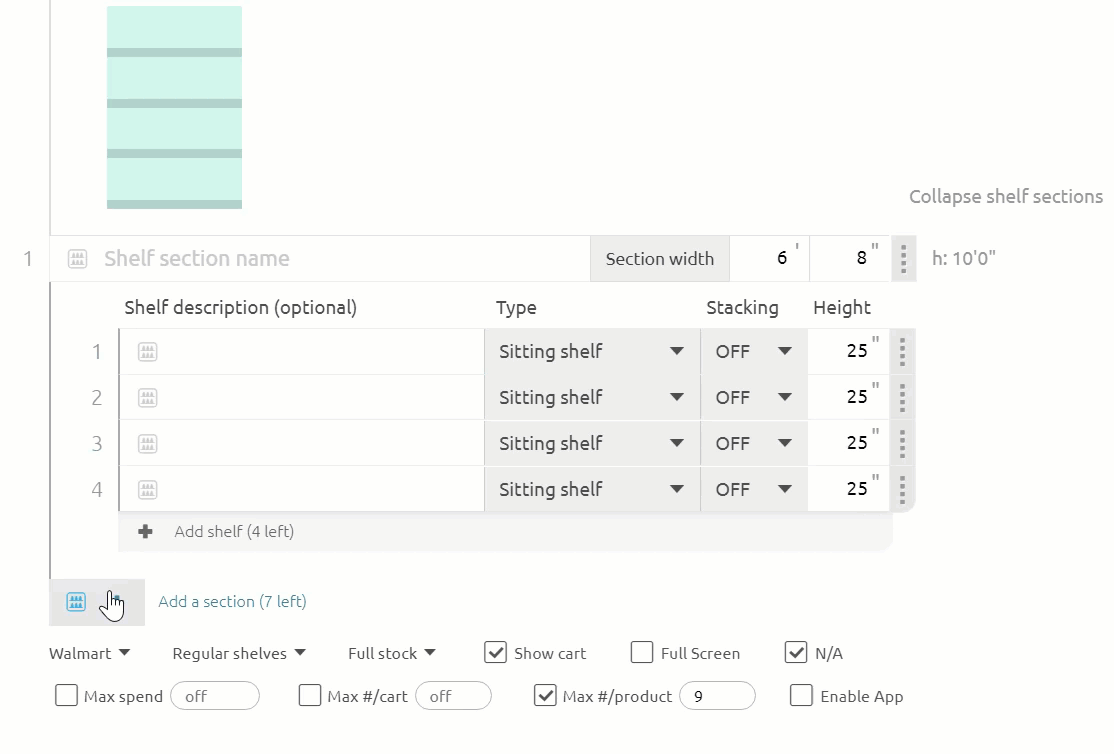Open the Stacking dropdown for shelf row 3
This screenshot has height=754, width=1114.
pyautogui.click(x=754, y=444)
